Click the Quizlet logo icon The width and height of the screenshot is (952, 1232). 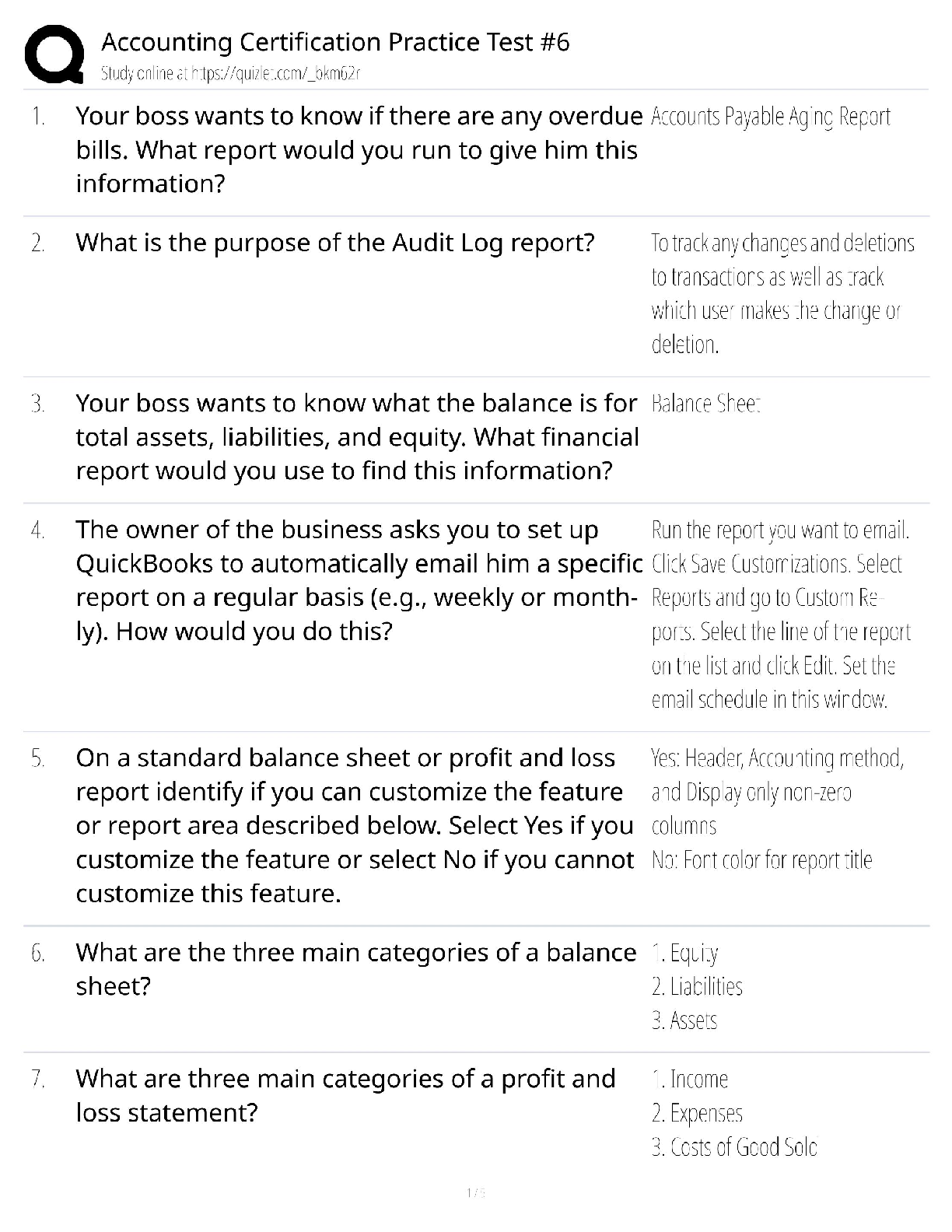point(54,54)
